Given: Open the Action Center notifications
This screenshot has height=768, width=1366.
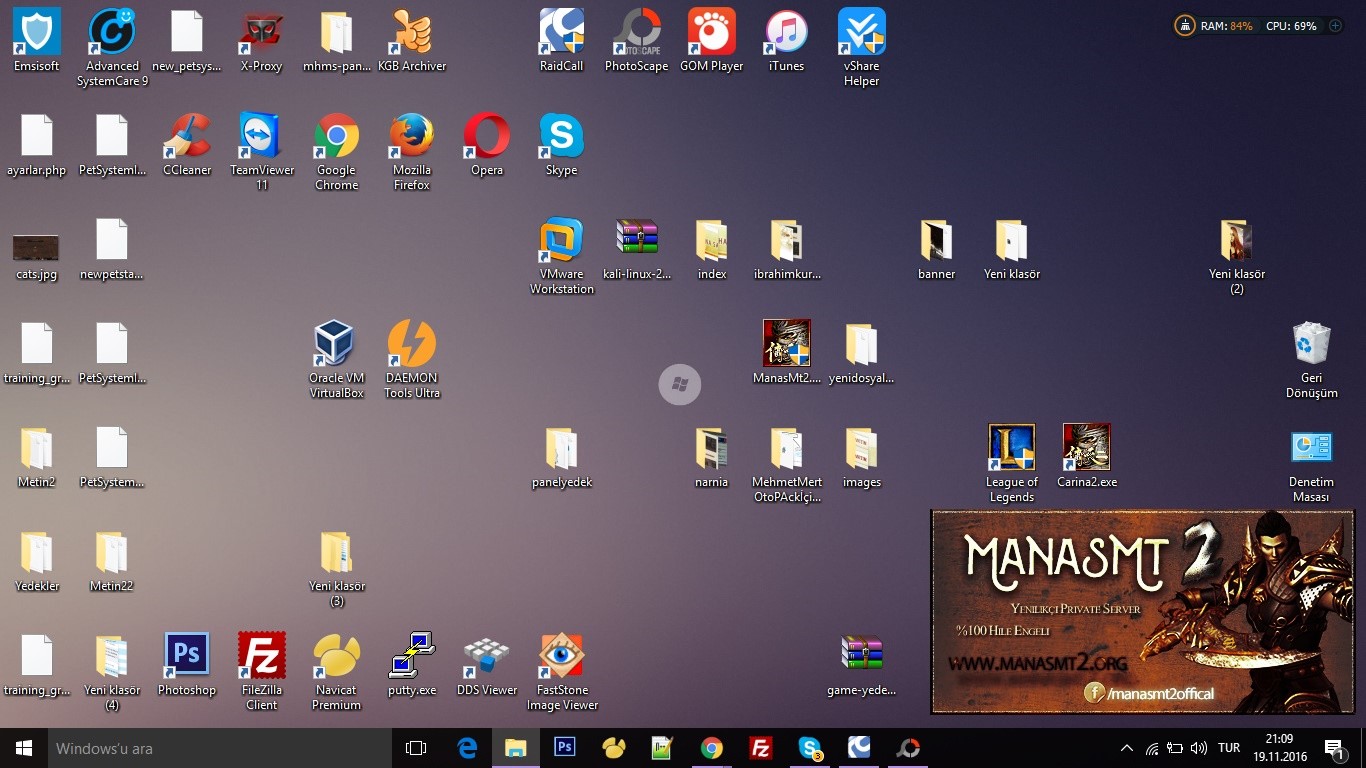Looking at the screenshot, I should pyautogui.click(x=1334, y=748).
